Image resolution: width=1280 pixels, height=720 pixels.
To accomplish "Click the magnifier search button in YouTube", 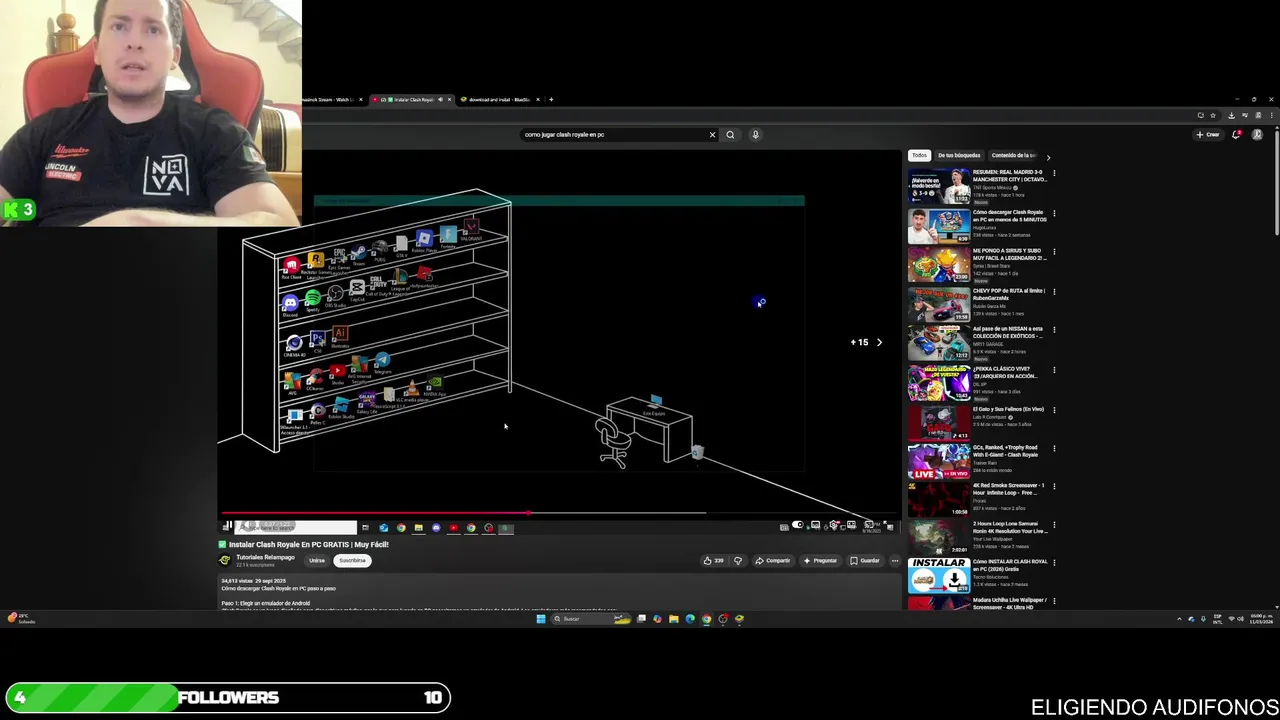I will tap(730, 134).
